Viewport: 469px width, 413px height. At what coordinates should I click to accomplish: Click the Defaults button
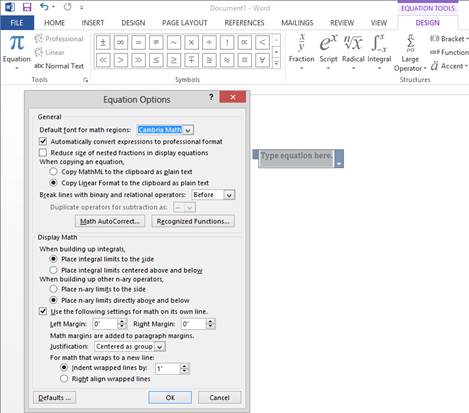point(54,398)
